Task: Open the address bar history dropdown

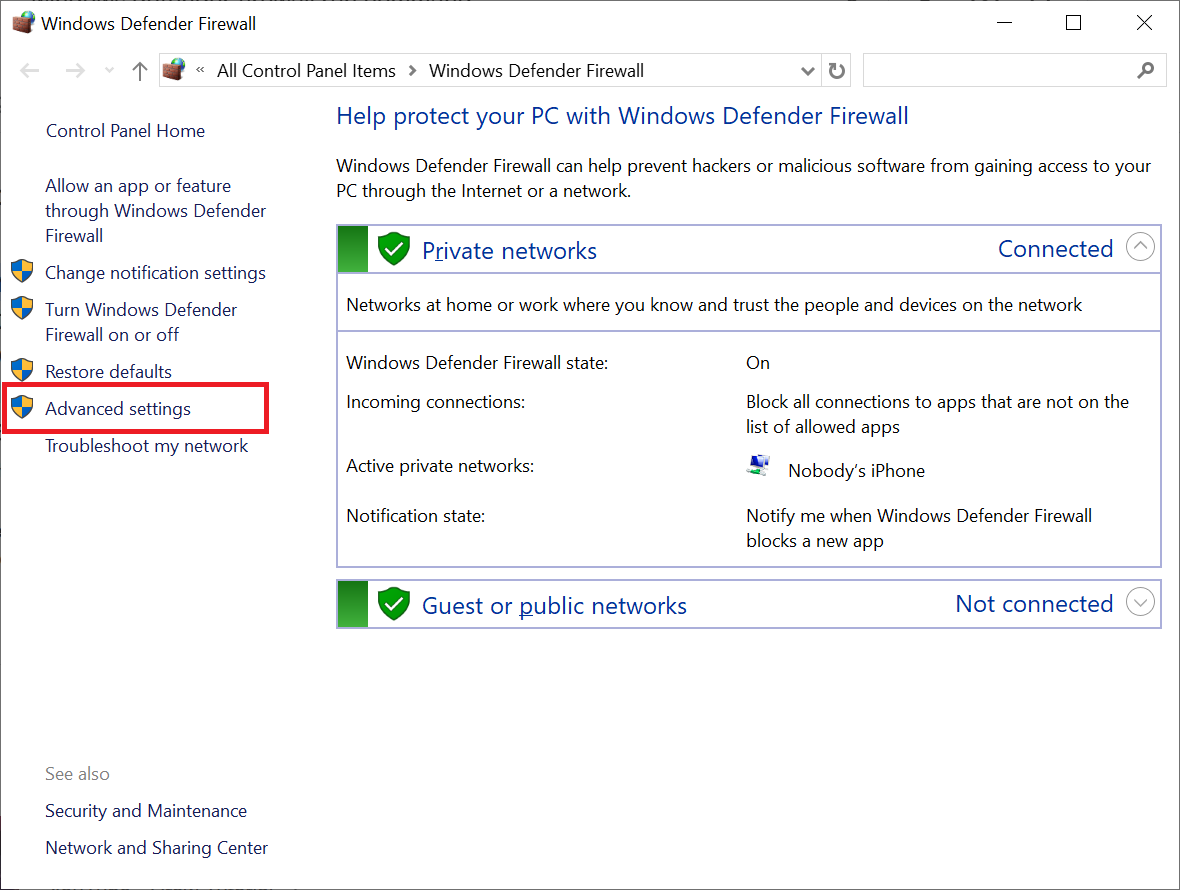Action: tap(807, 70)
